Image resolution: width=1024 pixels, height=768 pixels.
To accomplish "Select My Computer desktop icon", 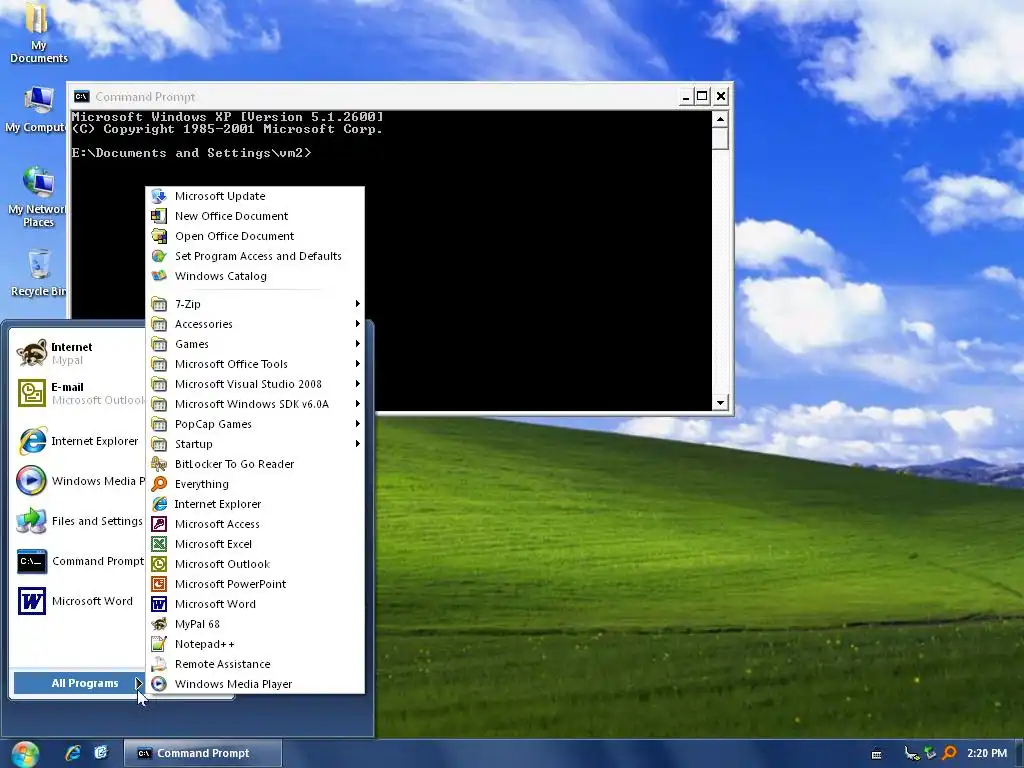I will (x=36, y=110).
